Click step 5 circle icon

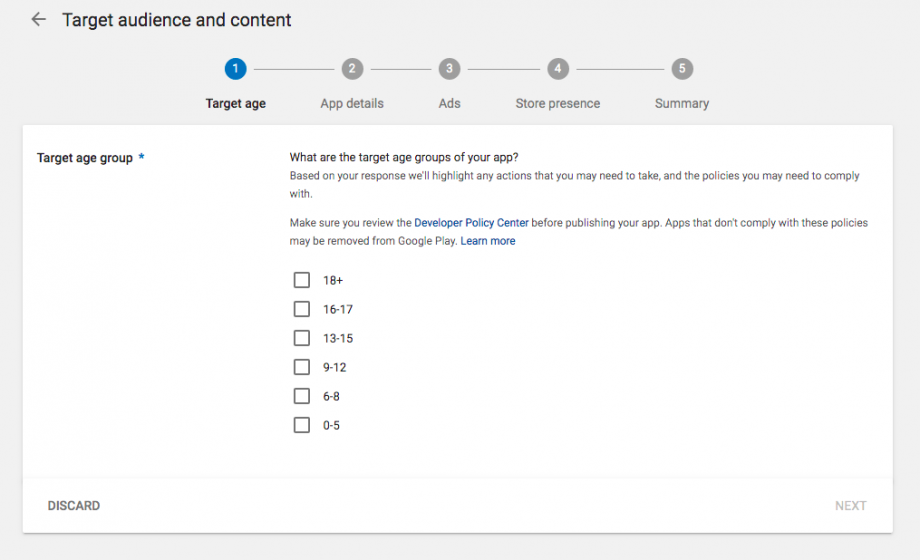682,69
